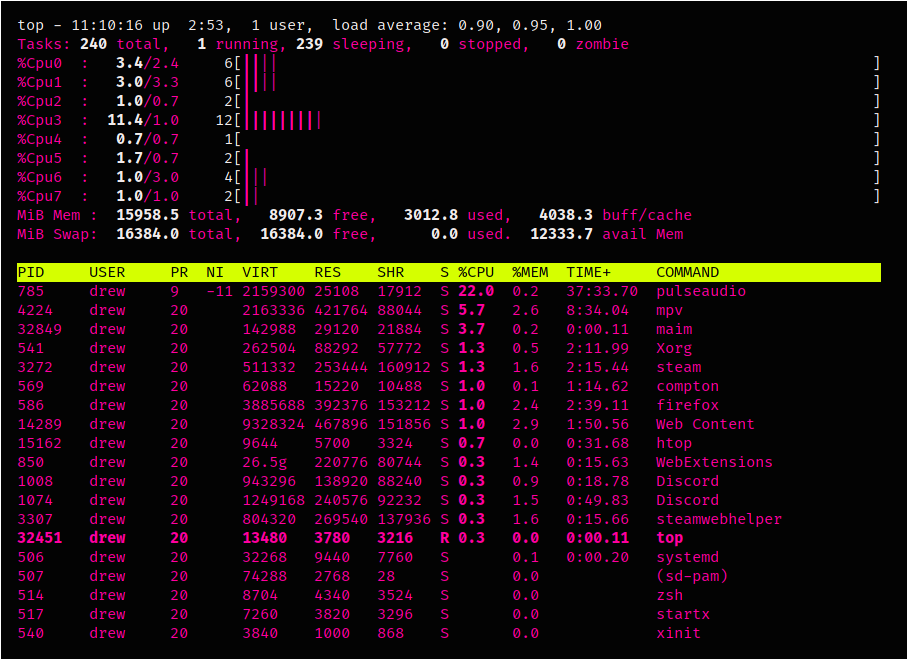Click the COMMAND column header
This screenshot has width=908, height=660.
click(x=687, y=272)
